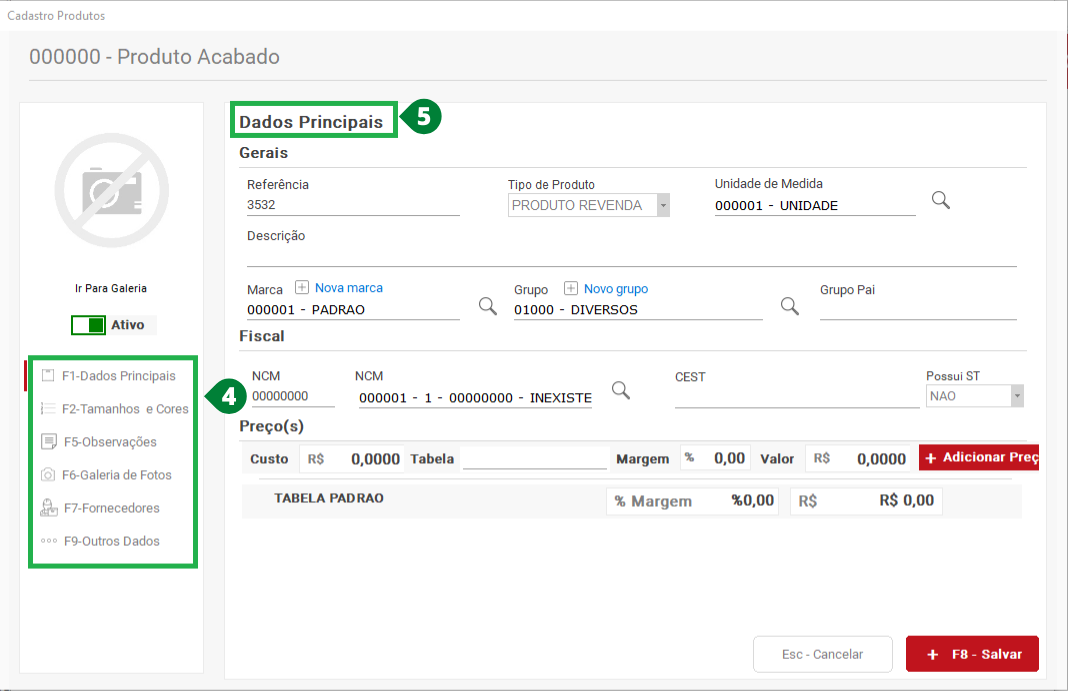Search Grupo with the magnifier icon
Viewport: 1068px width, 691px height.
pyautogui.click(x=789, y=306)
